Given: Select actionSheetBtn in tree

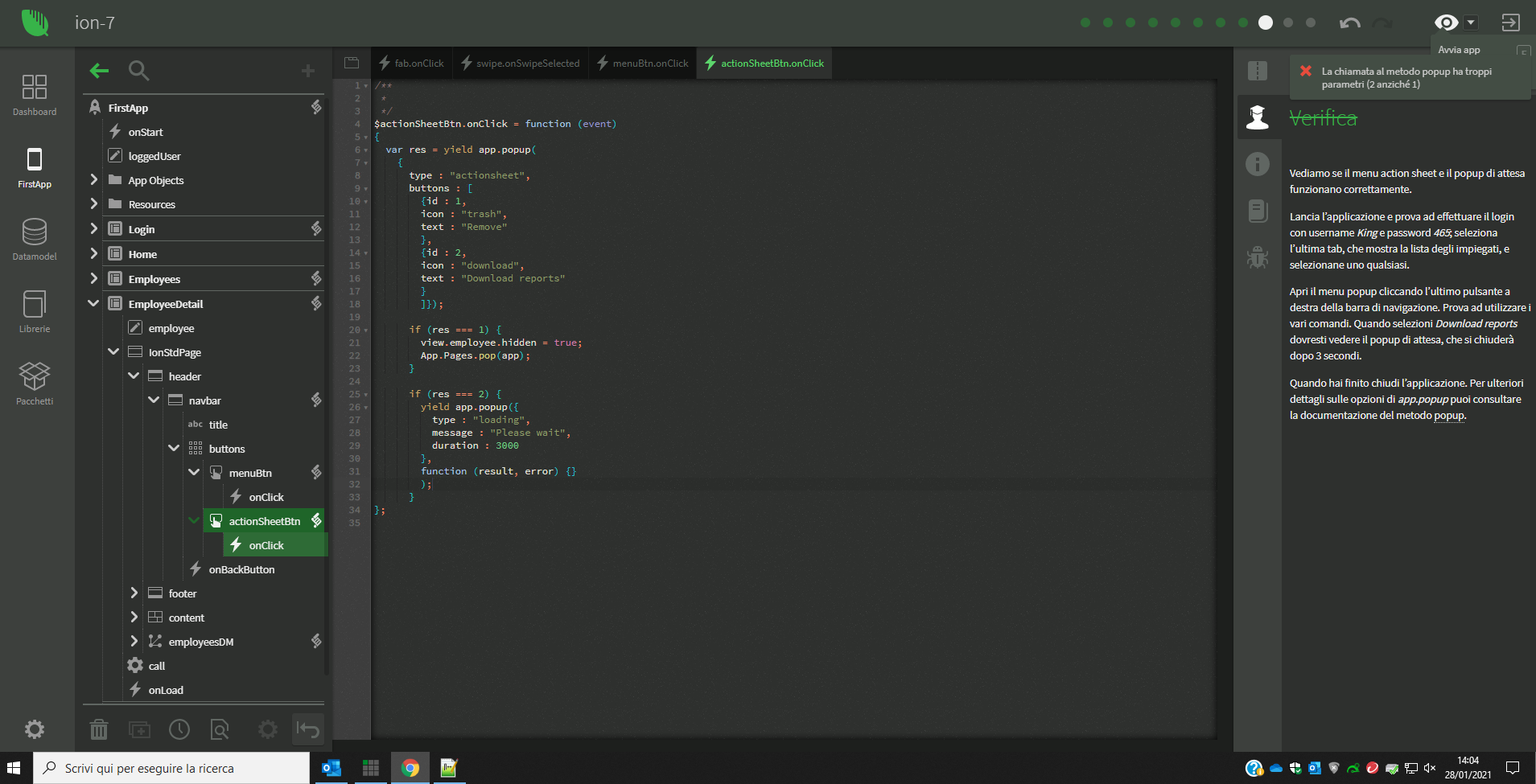Looking at the screenshot, I should [264, 521].
